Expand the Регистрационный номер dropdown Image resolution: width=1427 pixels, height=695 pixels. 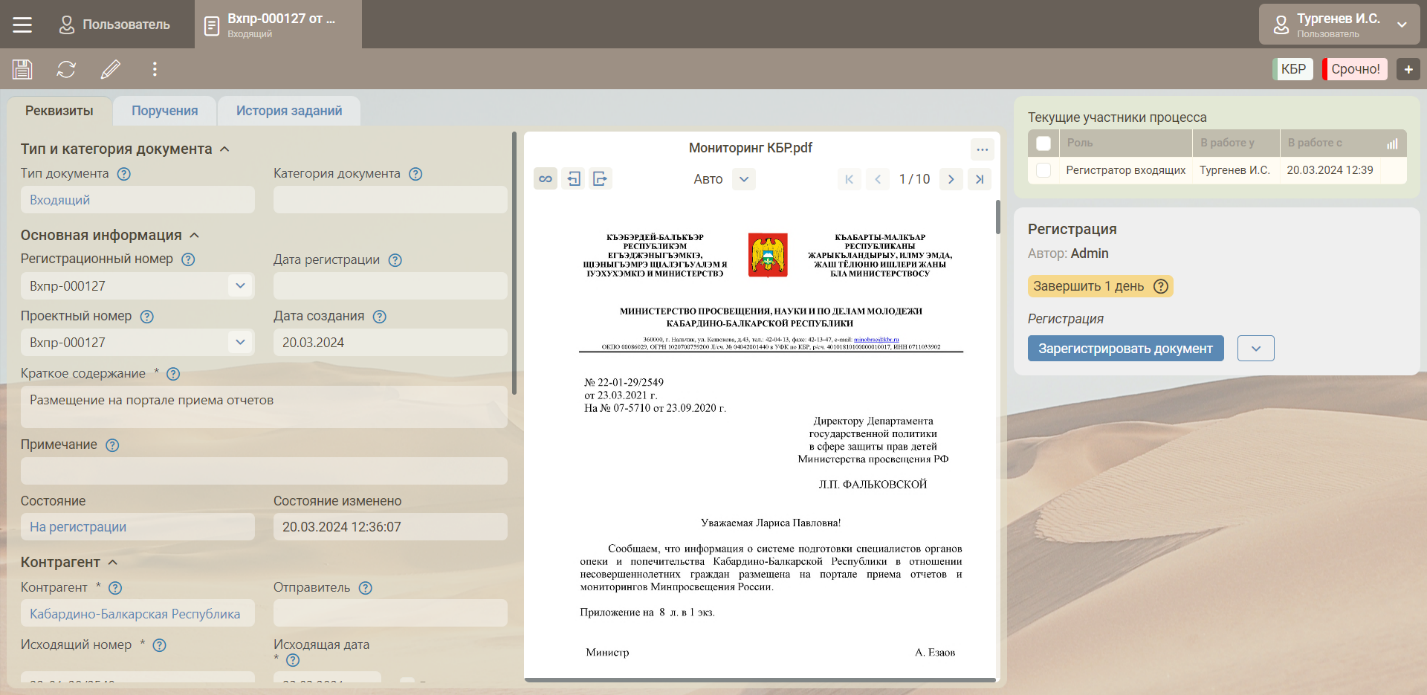pyautogui.click(x=240, y=286)
